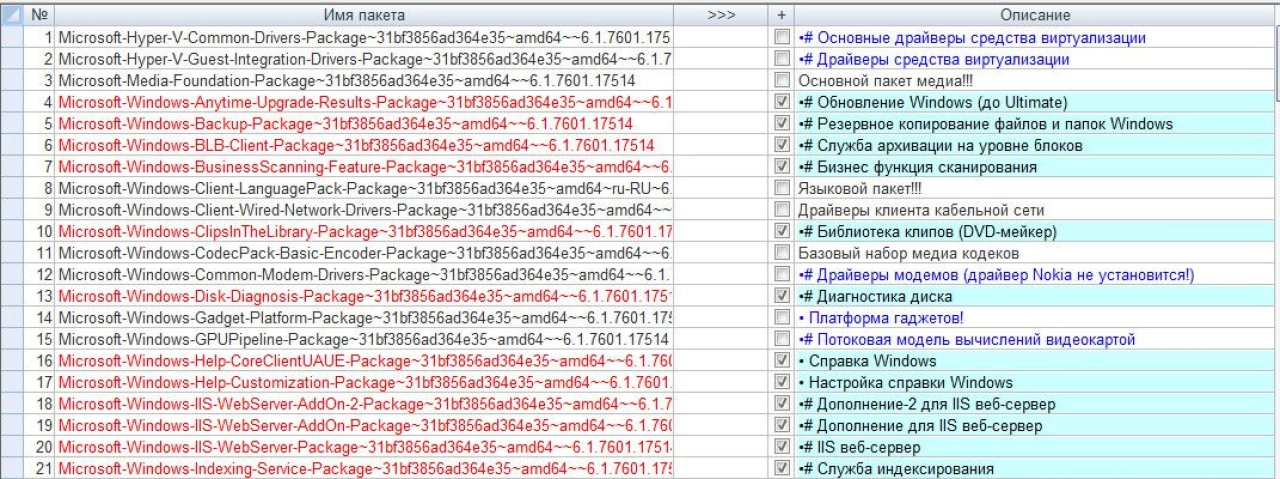Viewport: 1280px width, 479px height.
Task: Click the '>>>' cell in Disk-Diagnosis row
Action: tap(720, 296)
